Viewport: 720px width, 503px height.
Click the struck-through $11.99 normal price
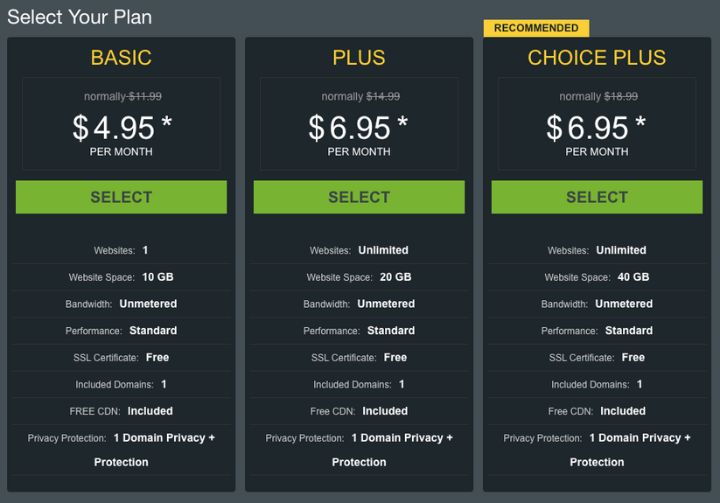coord(145,96)
